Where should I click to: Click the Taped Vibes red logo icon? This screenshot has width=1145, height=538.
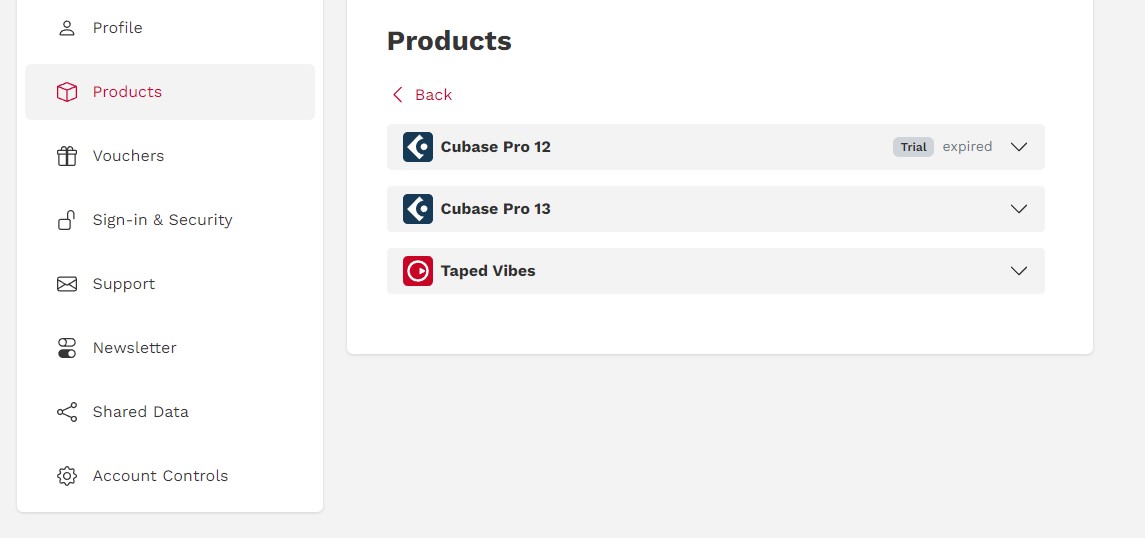[x=418, y=271]
